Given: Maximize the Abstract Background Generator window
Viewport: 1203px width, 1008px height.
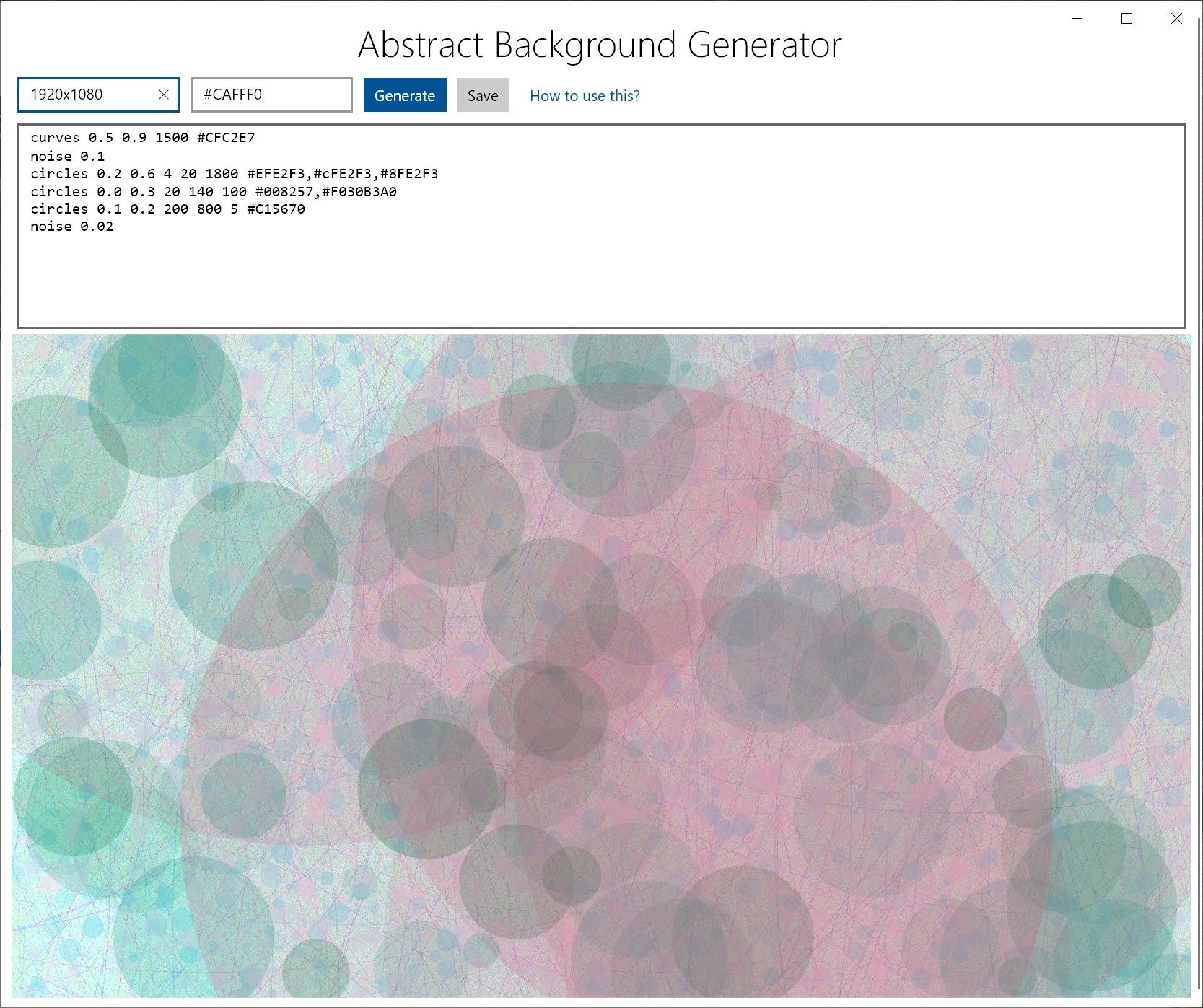Looking at the screenshot, I should [x=1127, y=19].
